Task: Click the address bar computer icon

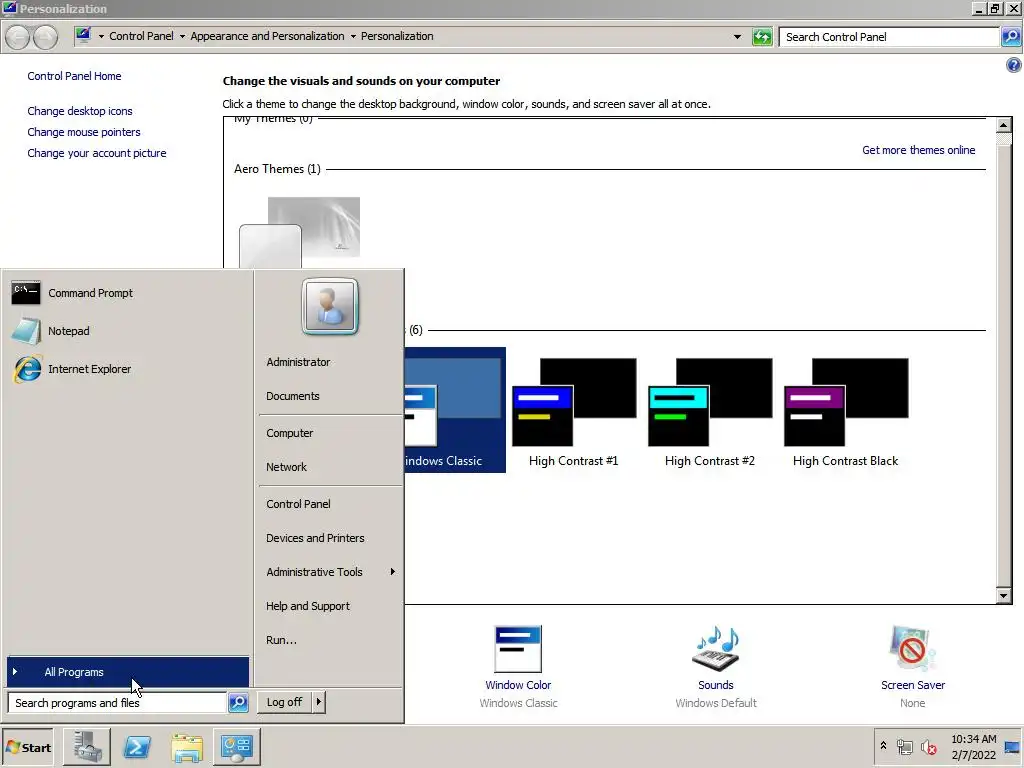Action: tap(84, 35)
